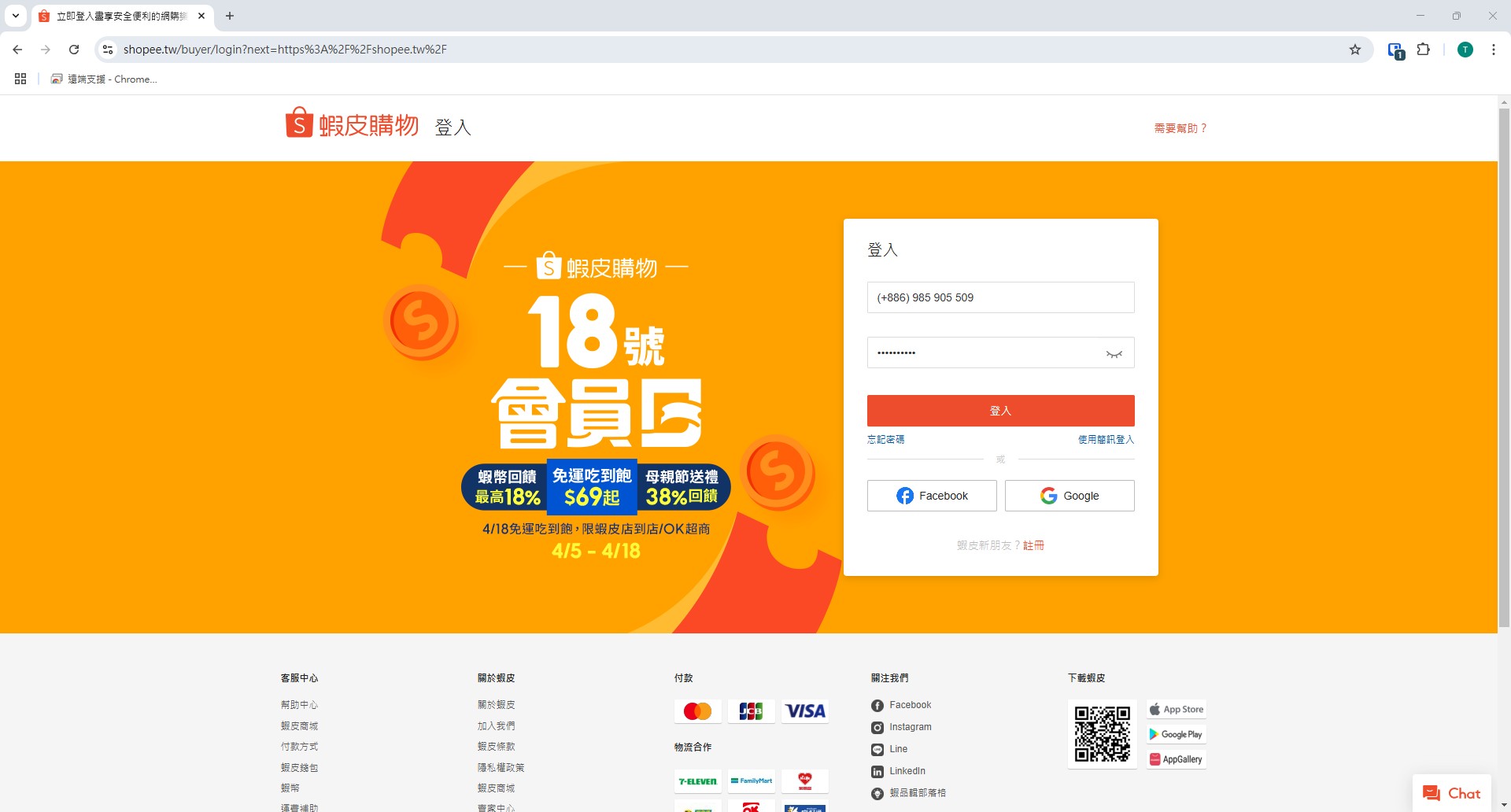This screenshot has width=1511, height=812.
Task: Sign in using the Google button
Action: (x=1070, y=495)
